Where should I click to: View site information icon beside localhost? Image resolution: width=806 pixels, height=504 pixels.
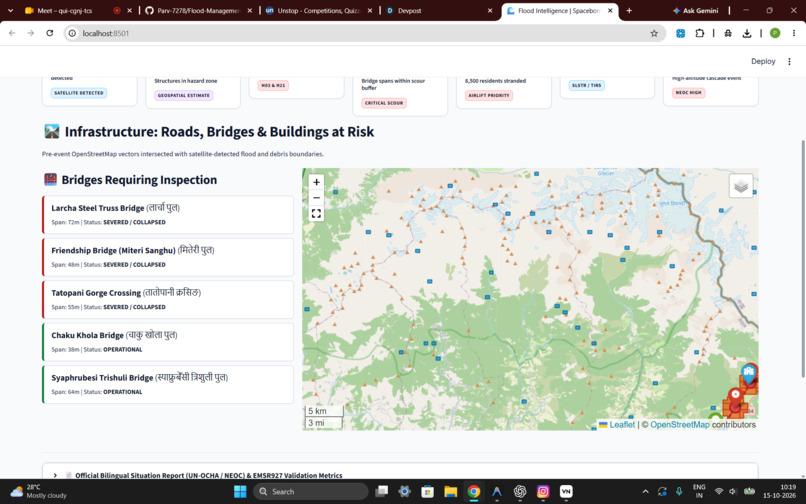(x=72, y=33)
